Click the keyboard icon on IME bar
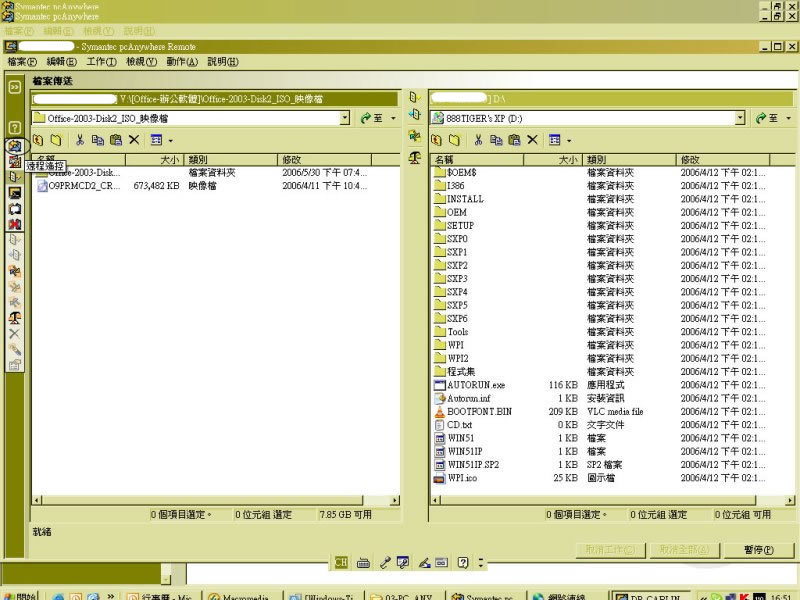The width and height of the screenshot is (800, 600). (x=363, y=563)
